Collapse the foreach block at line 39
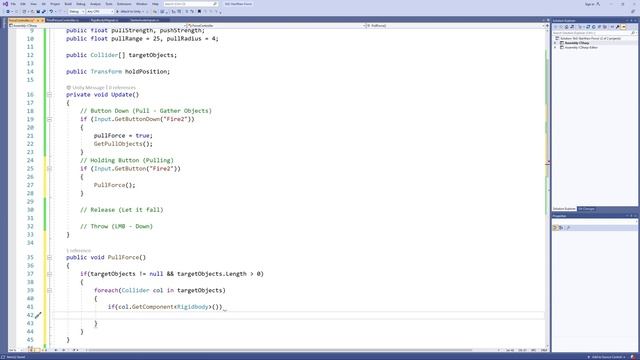640x360 pixels. 49,291
